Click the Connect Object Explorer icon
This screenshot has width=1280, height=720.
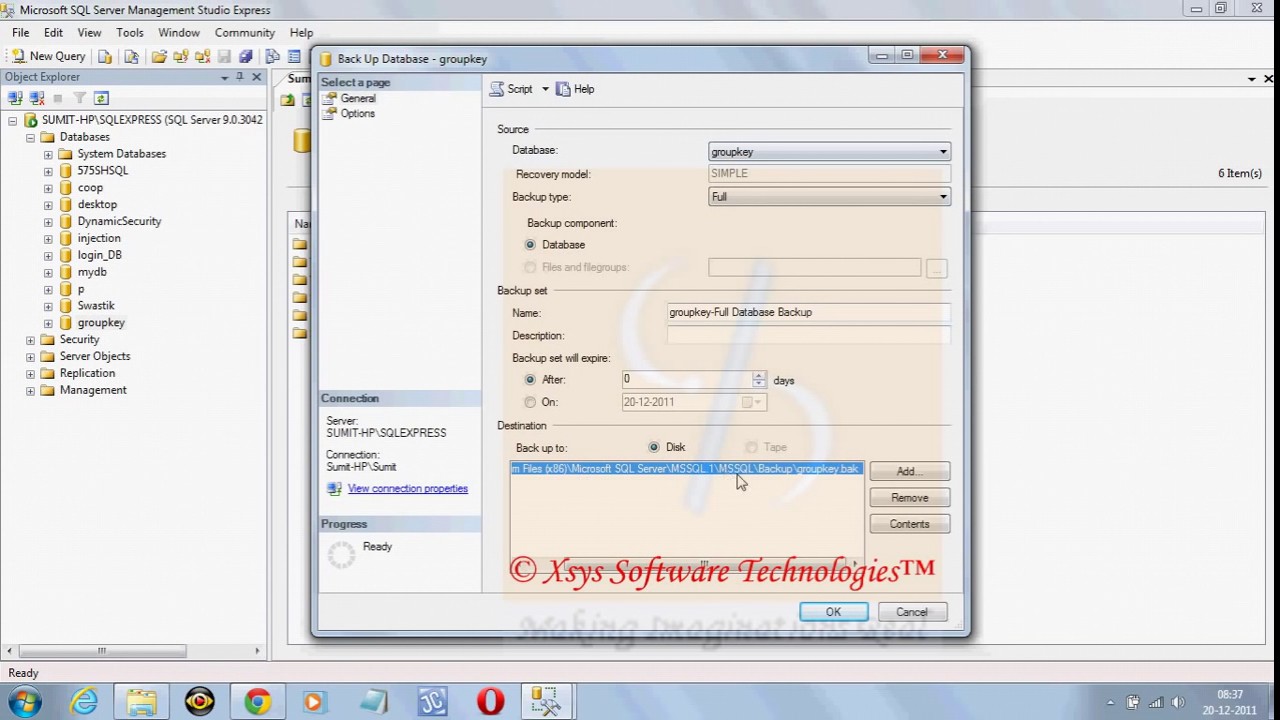pyautogui.click(x=15, y=98)
